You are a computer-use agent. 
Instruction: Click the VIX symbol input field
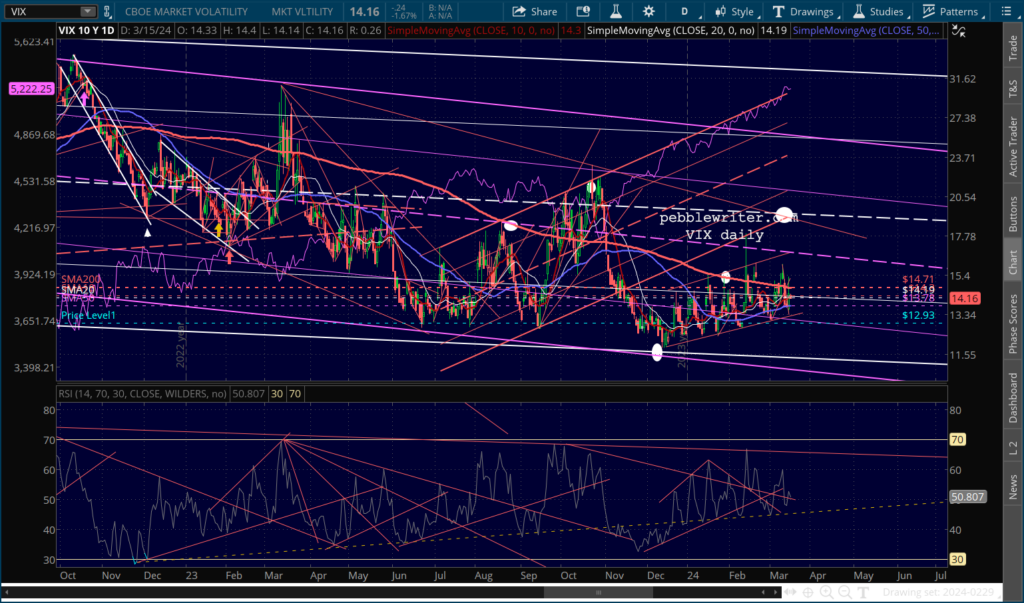40,12
